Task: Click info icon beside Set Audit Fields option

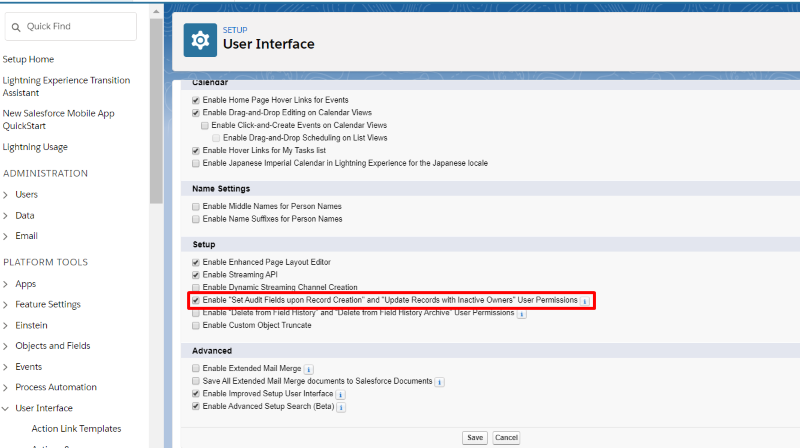Action: [586, 301]
